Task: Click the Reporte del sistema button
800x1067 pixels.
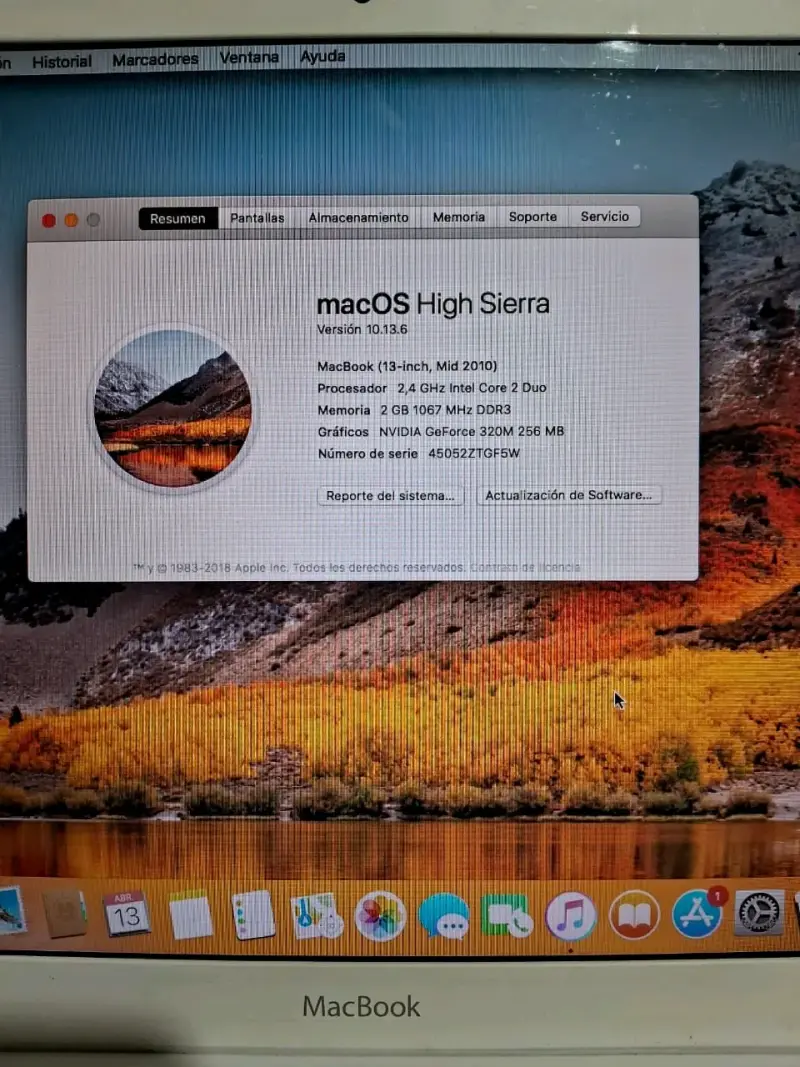Action: point(390,496)
